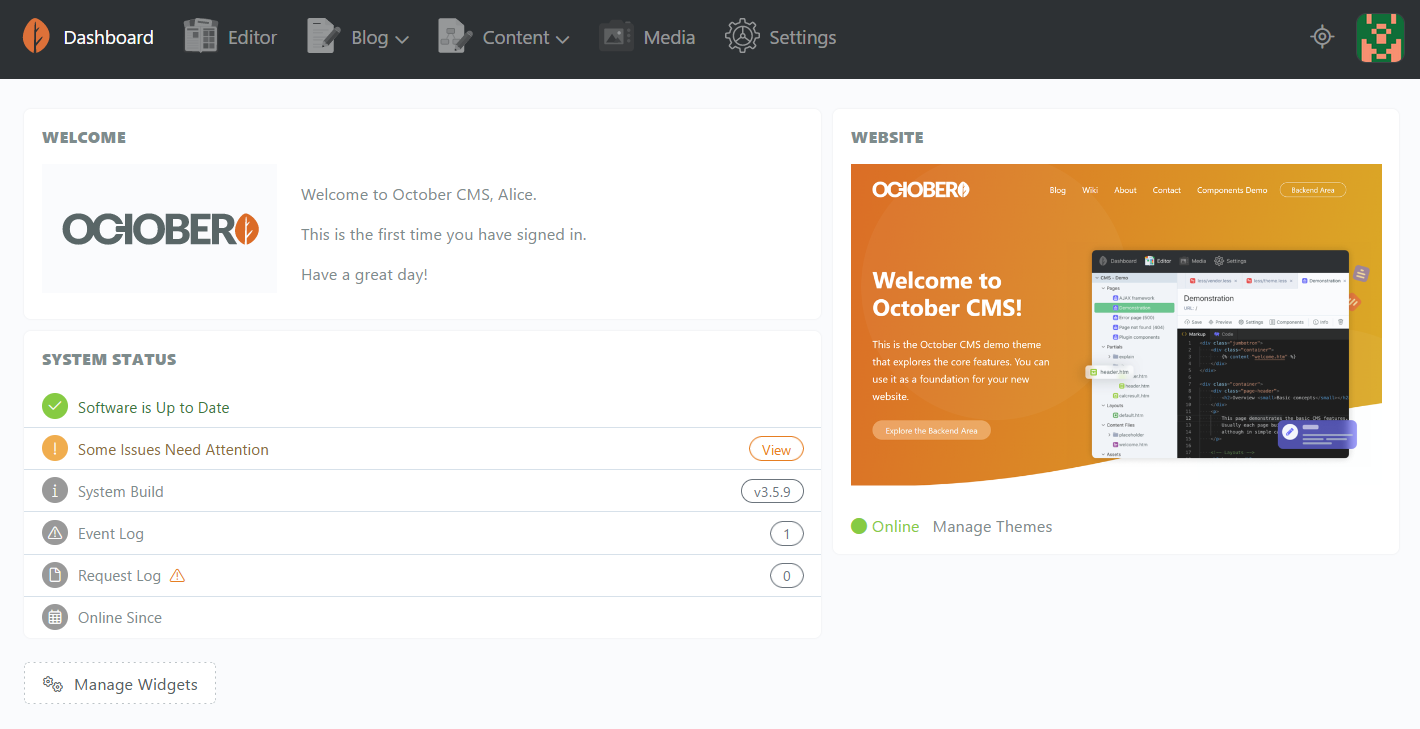
Task: Click the green checkmark status icon
Action: pos(55,407)
